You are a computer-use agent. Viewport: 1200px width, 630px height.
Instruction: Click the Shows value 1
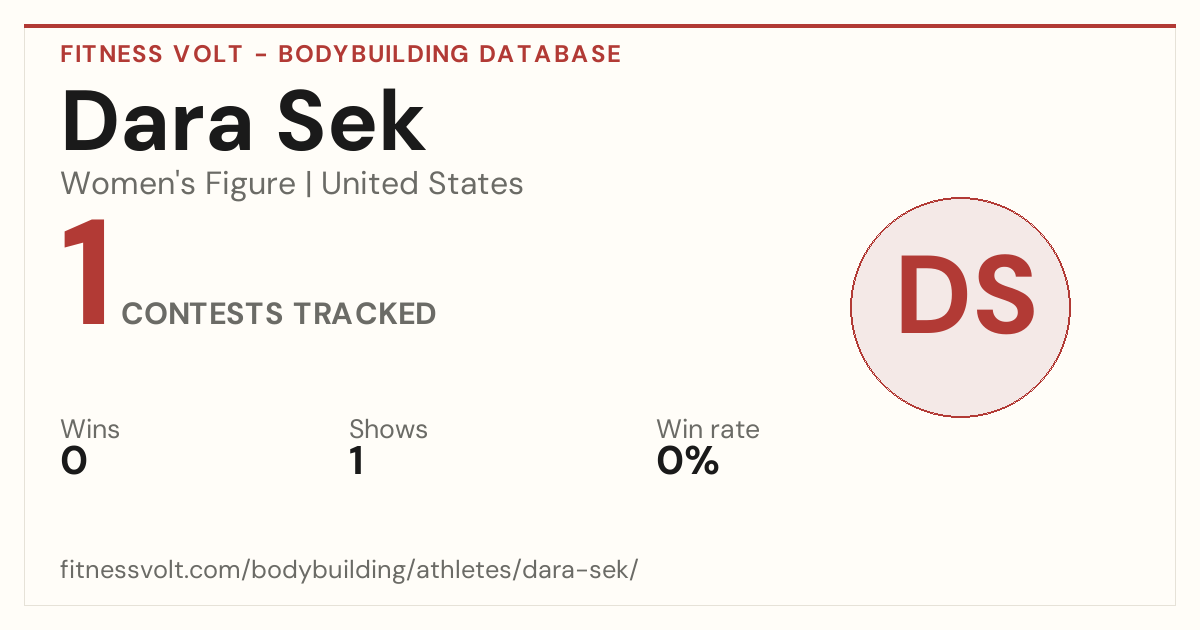(x=357, y=461)
